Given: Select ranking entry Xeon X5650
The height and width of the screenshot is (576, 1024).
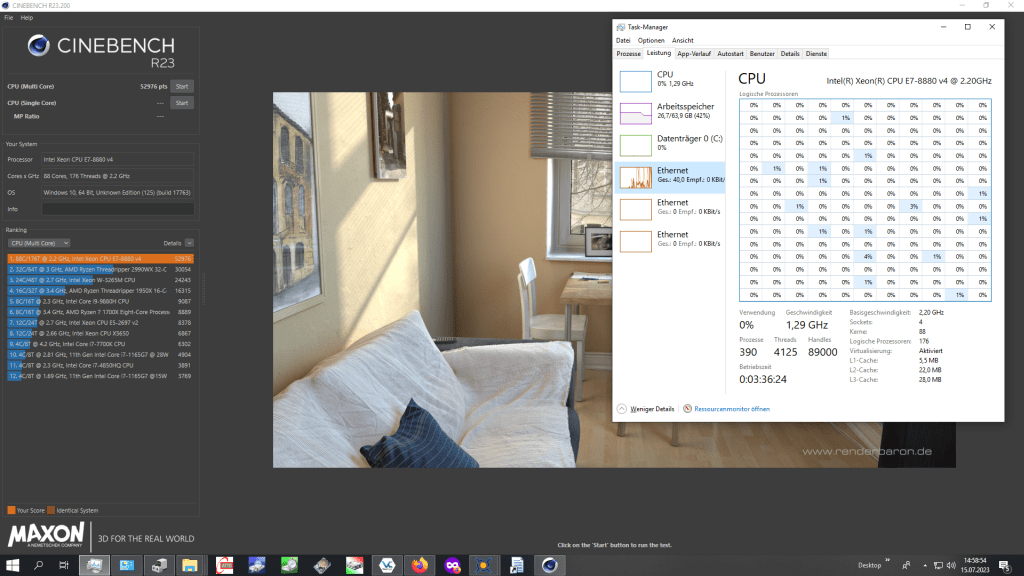Looking at the screenshot, I should click(x=101, y=333).
